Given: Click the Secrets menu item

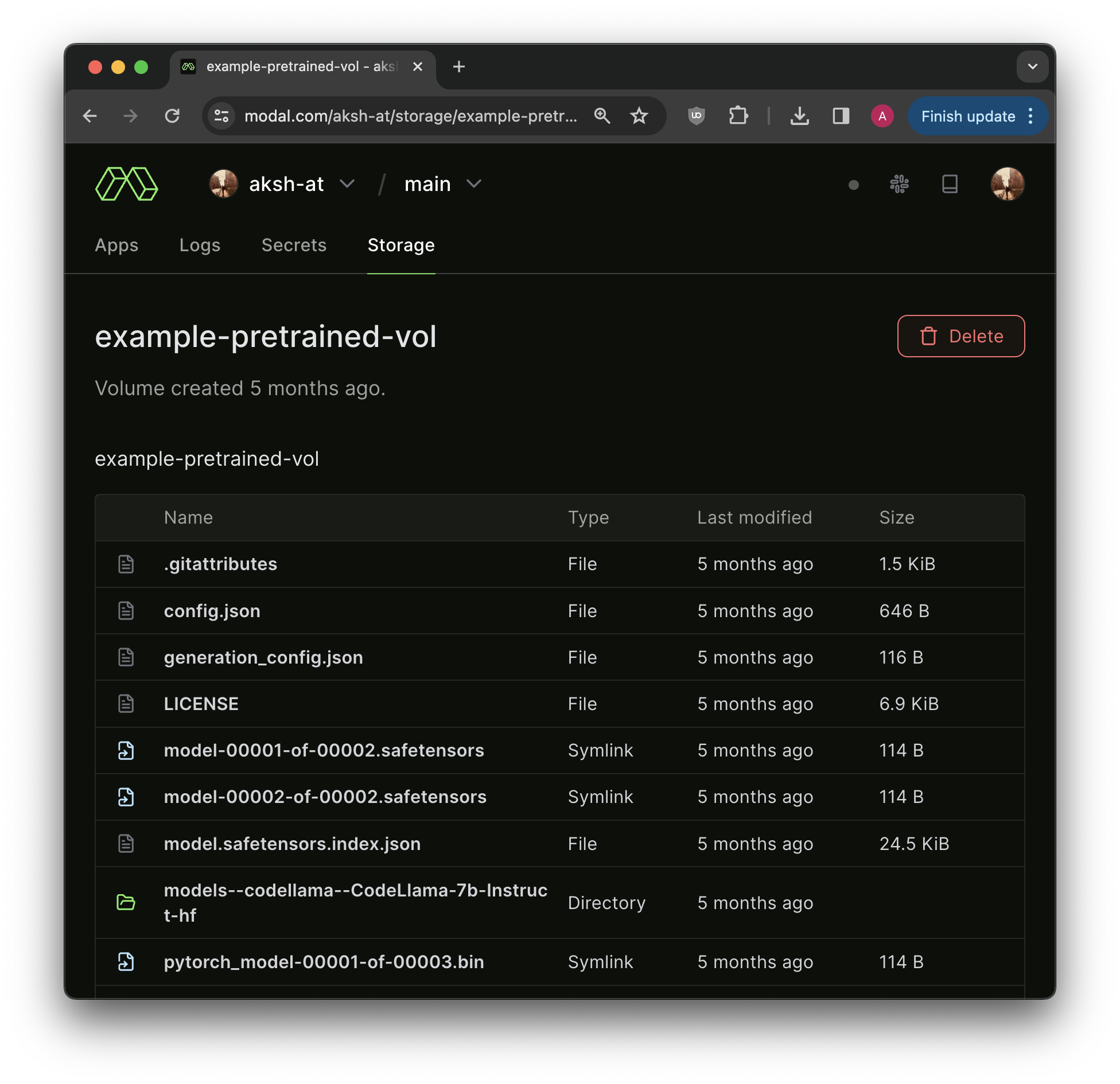Looking at the screenshot, I should pos(293,244).
